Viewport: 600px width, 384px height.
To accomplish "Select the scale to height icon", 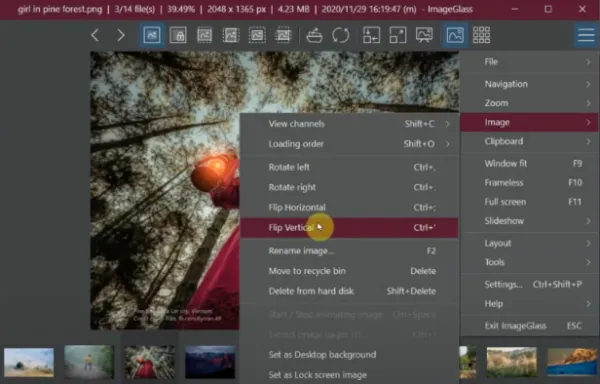I will coord(231,35).
